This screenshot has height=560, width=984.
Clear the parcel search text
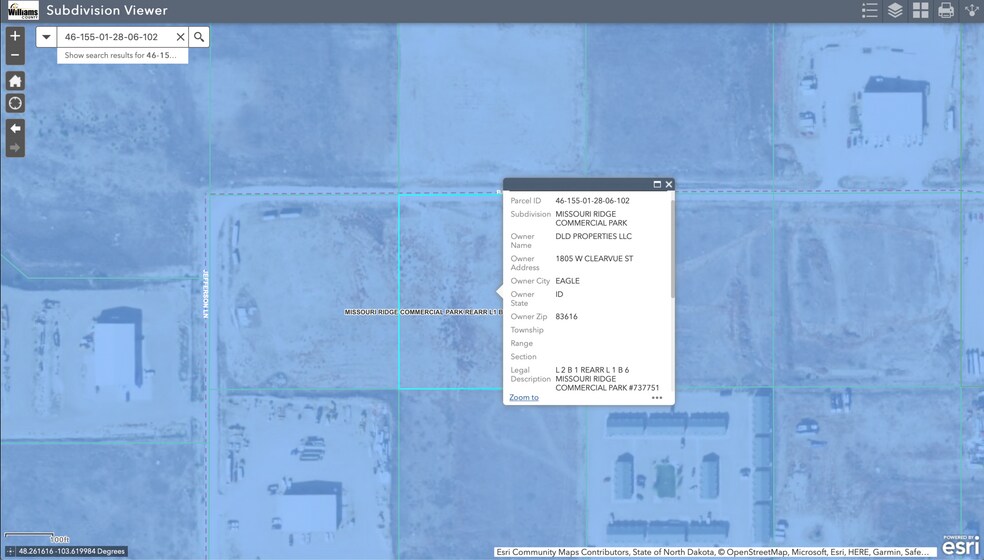180,37
